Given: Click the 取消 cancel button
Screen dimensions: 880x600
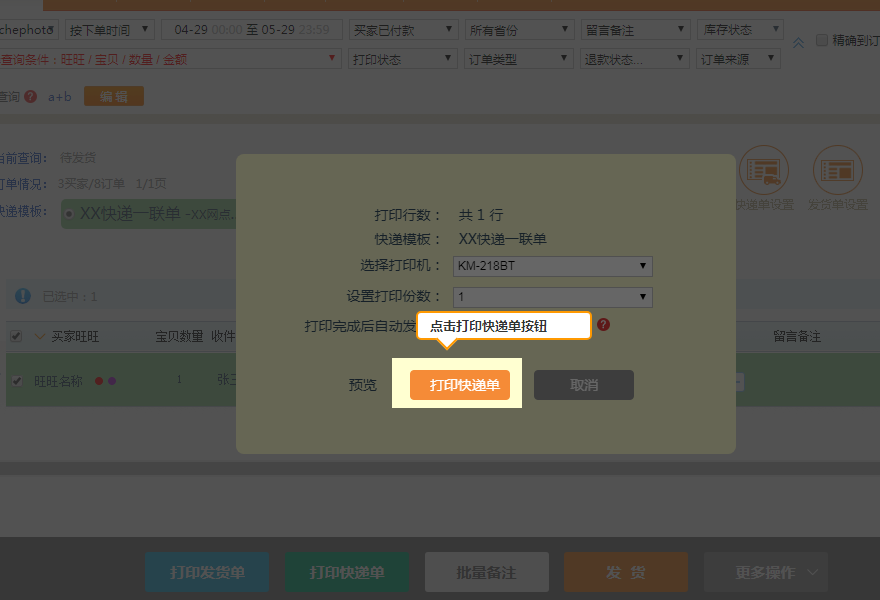Looking at the screenshot, I should coord(583,385).
